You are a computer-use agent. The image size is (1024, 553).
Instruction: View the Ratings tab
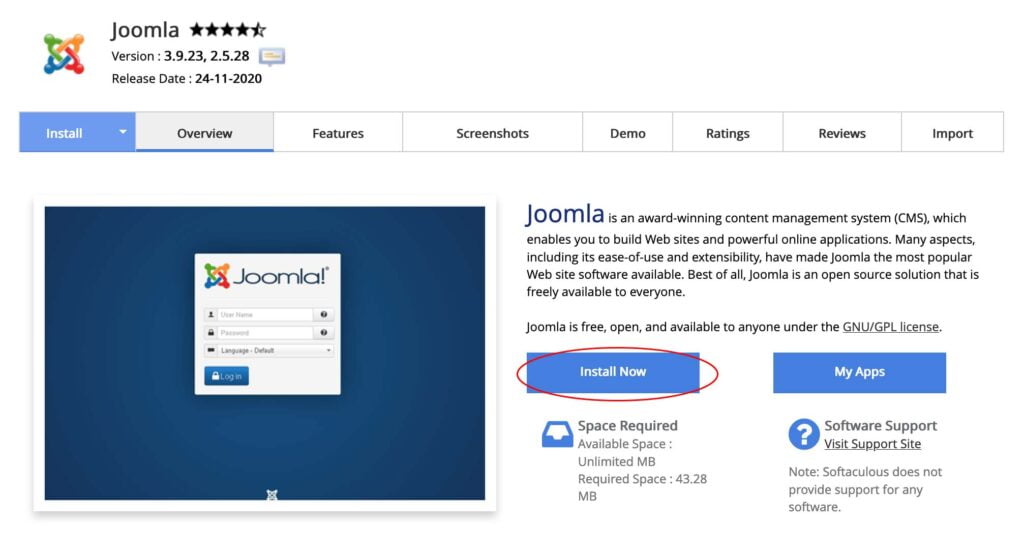728,133
